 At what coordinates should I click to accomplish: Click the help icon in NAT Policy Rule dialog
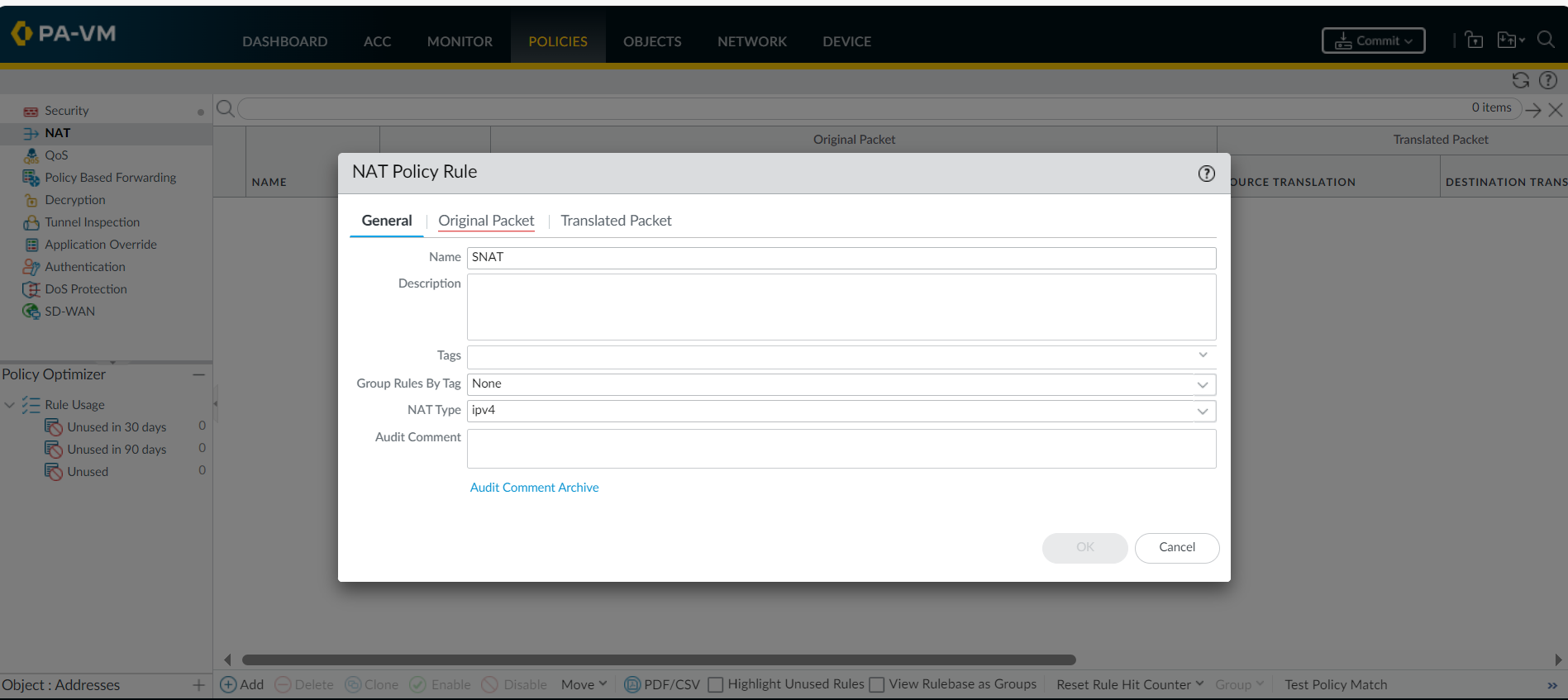(x=1206, y=174)
